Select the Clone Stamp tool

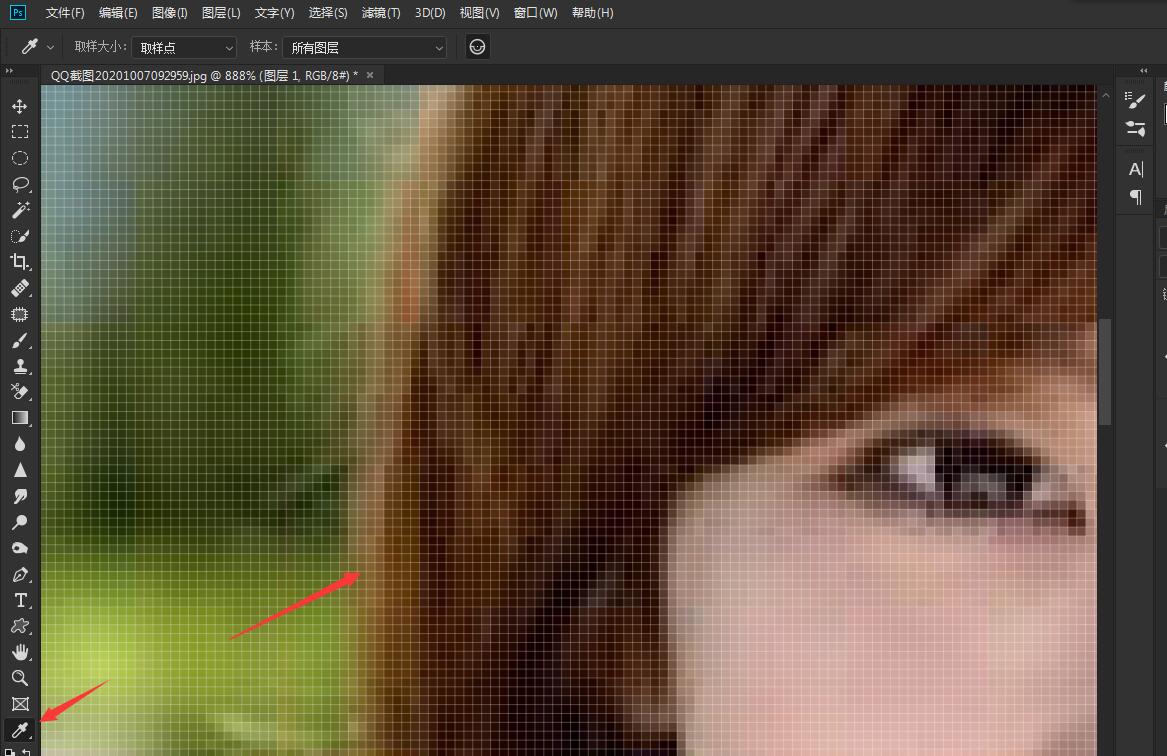click(20, 366)
